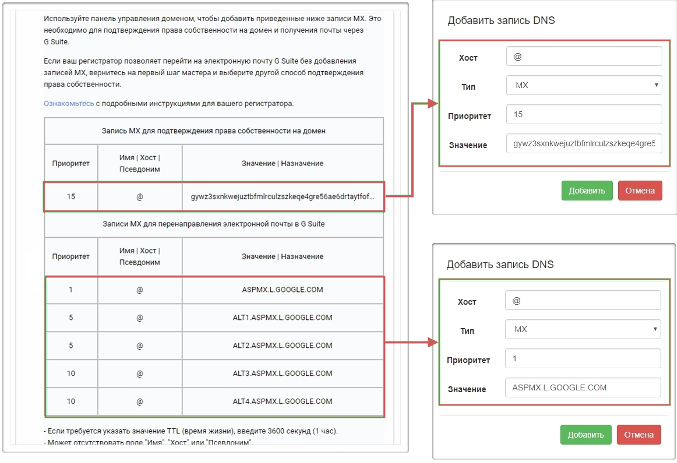Select ALT1.ASPMX.L.GOOGLE.COM table cell

[x=282, y=318]
